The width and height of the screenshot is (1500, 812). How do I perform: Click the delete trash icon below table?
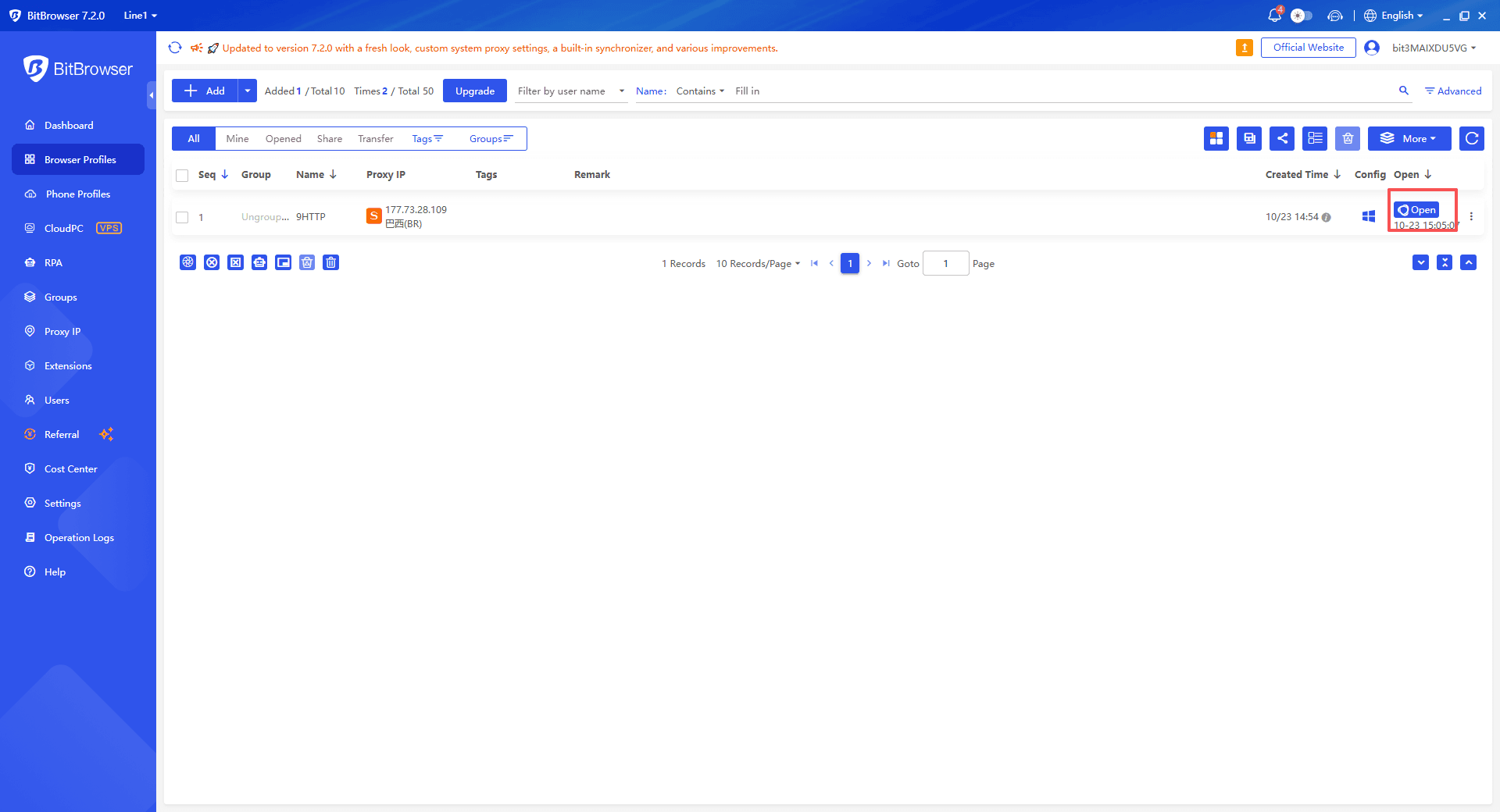click(331, 262)
